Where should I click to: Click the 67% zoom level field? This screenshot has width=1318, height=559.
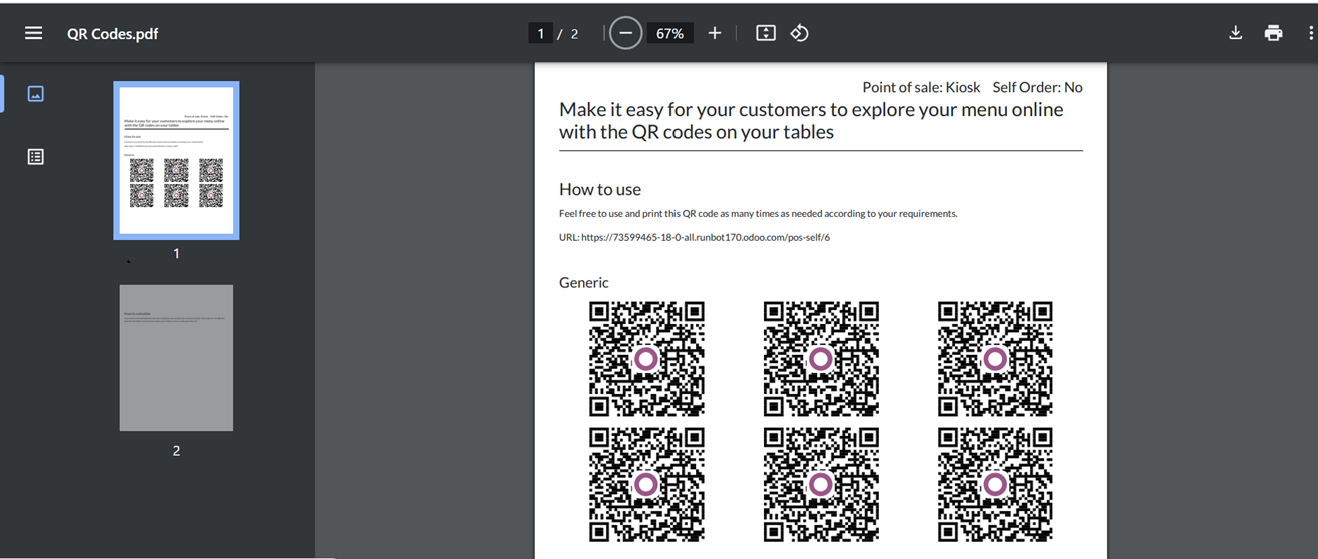pos(670,33)
